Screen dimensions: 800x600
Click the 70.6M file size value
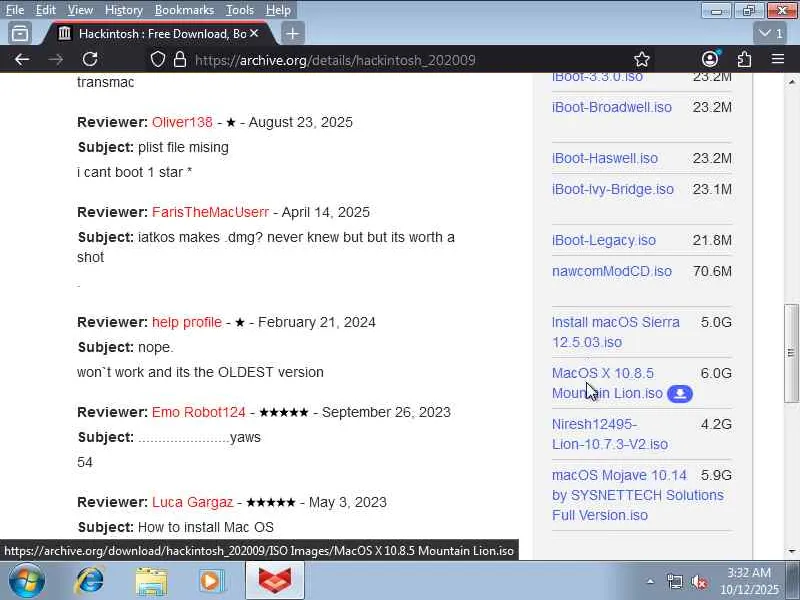click(x=712, y=271)
